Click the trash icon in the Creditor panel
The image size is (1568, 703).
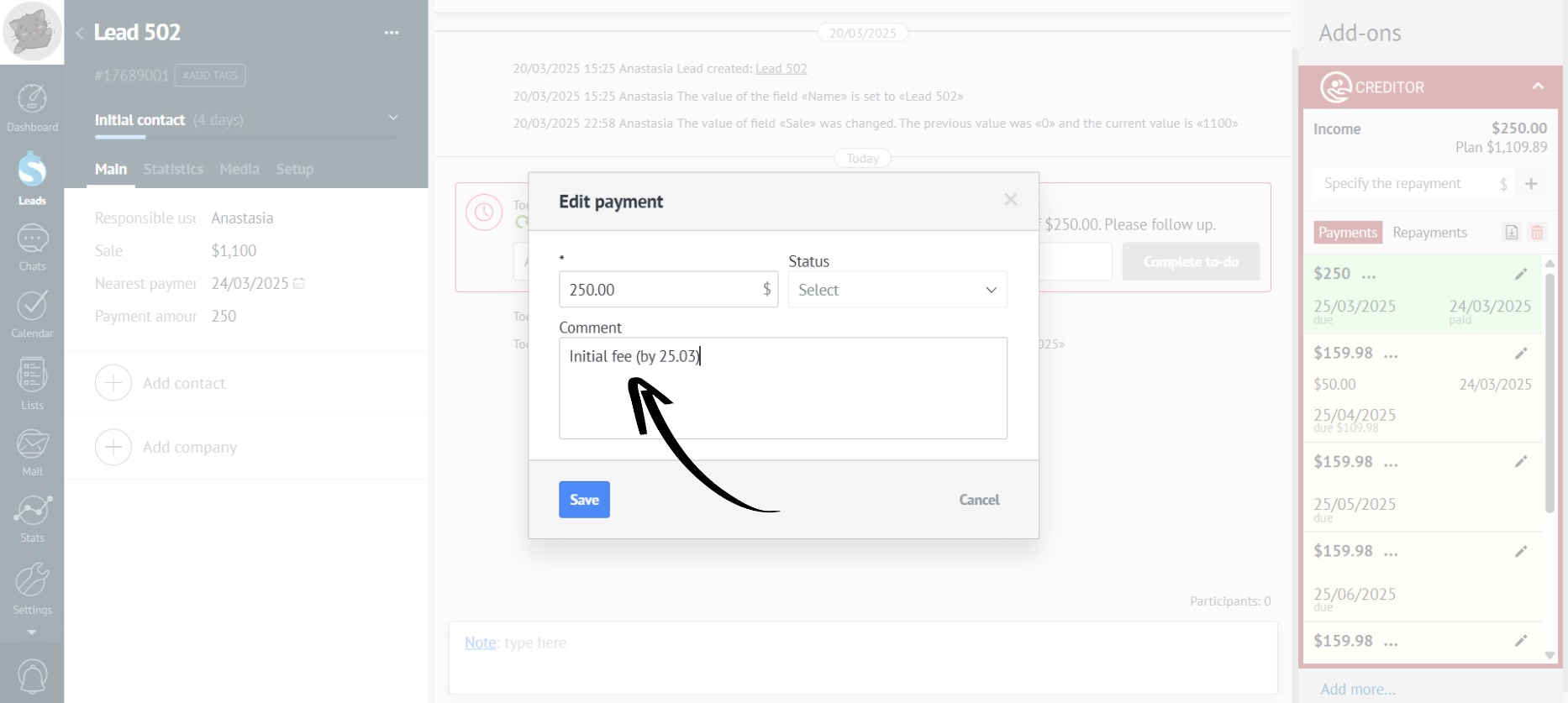[1537, 233]
